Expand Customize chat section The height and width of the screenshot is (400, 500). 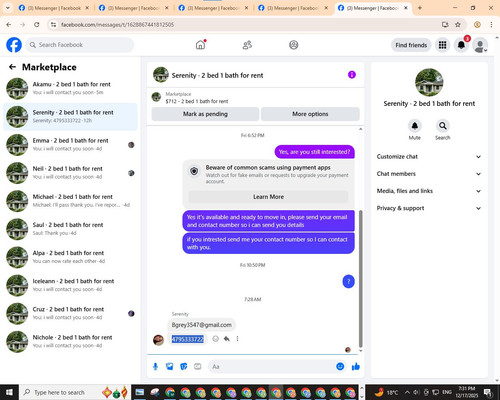pyautogui.click(x=429, y=157)
